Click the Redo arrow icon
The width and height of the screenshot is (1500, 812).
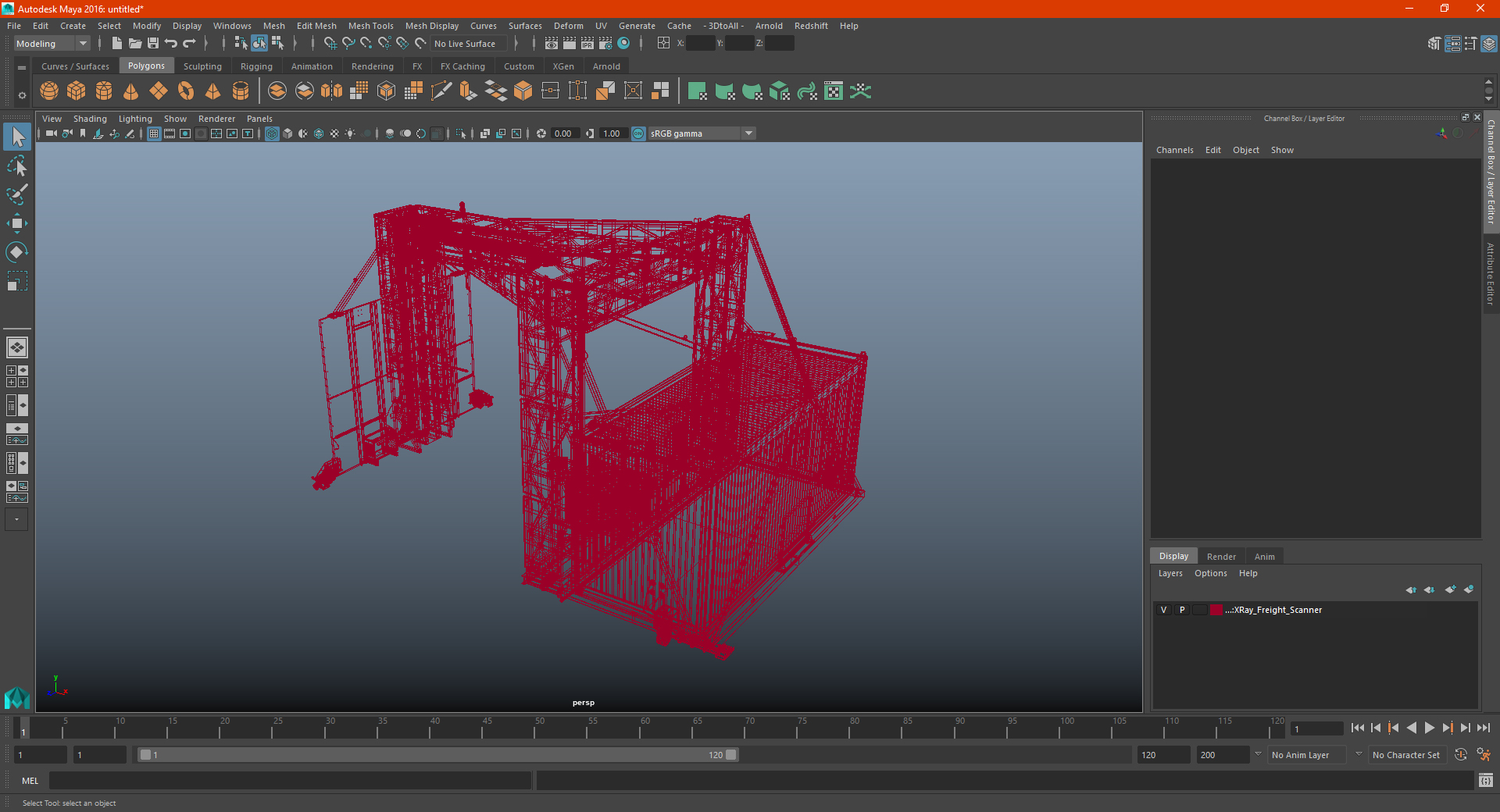pos(189,44)
